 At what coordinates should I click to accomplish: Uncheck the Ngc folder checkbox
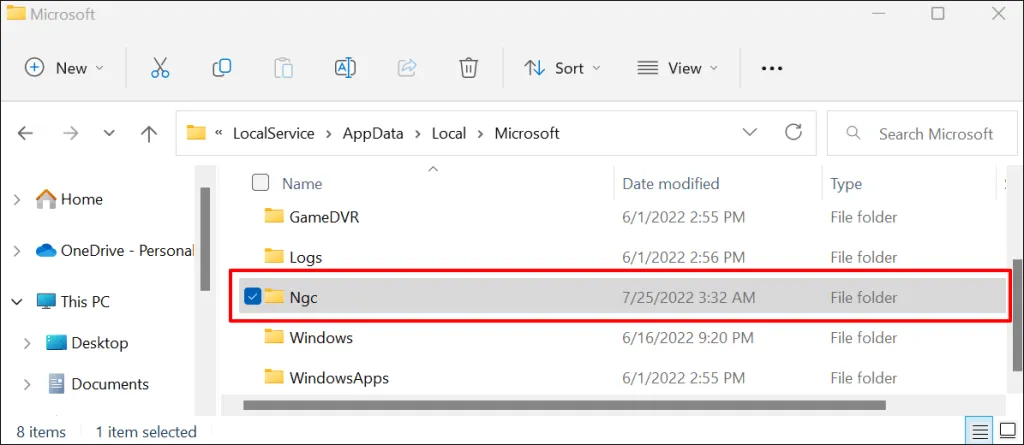(253, 297)
